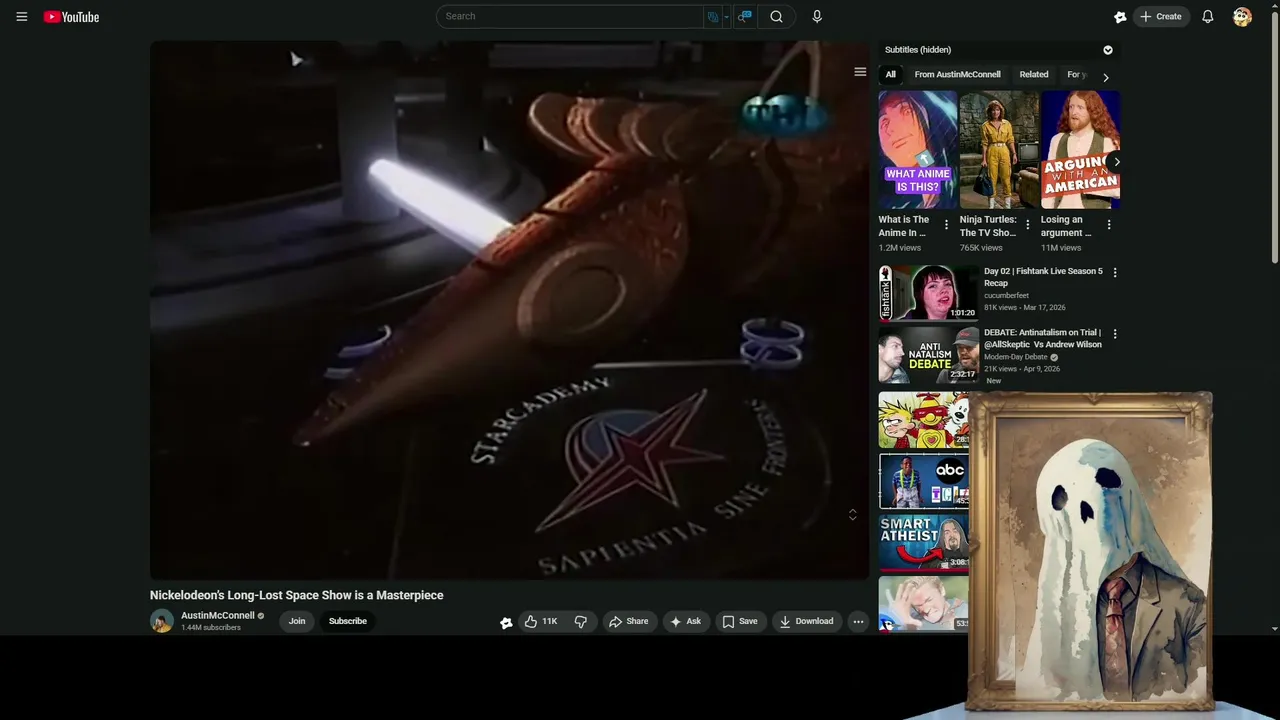Visit the AustinMcConnell channel name link
The height and width of the screenshot is (720, 1280).
(218, 616)
